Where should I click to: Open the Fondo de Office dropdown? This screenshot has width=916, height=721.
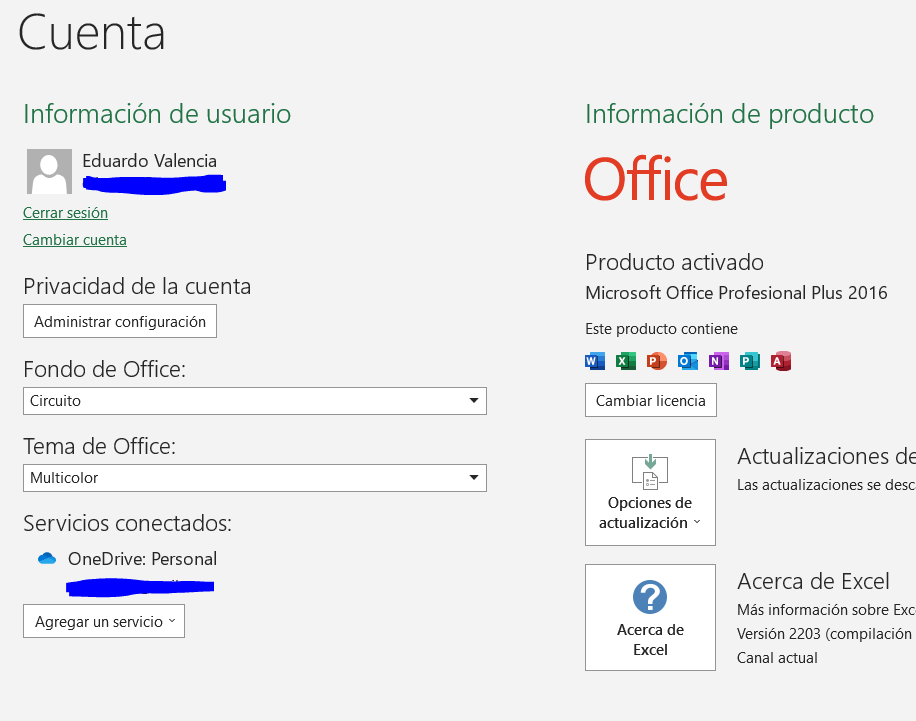(x=255, y=401)
